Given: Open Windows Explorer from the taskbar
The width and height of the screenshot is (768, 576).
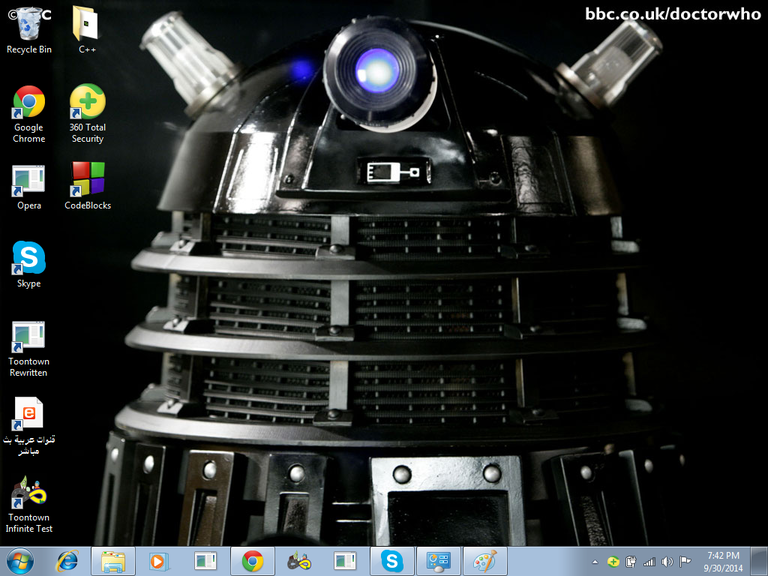Looking at the screenshot, I should tap(113, 561).
